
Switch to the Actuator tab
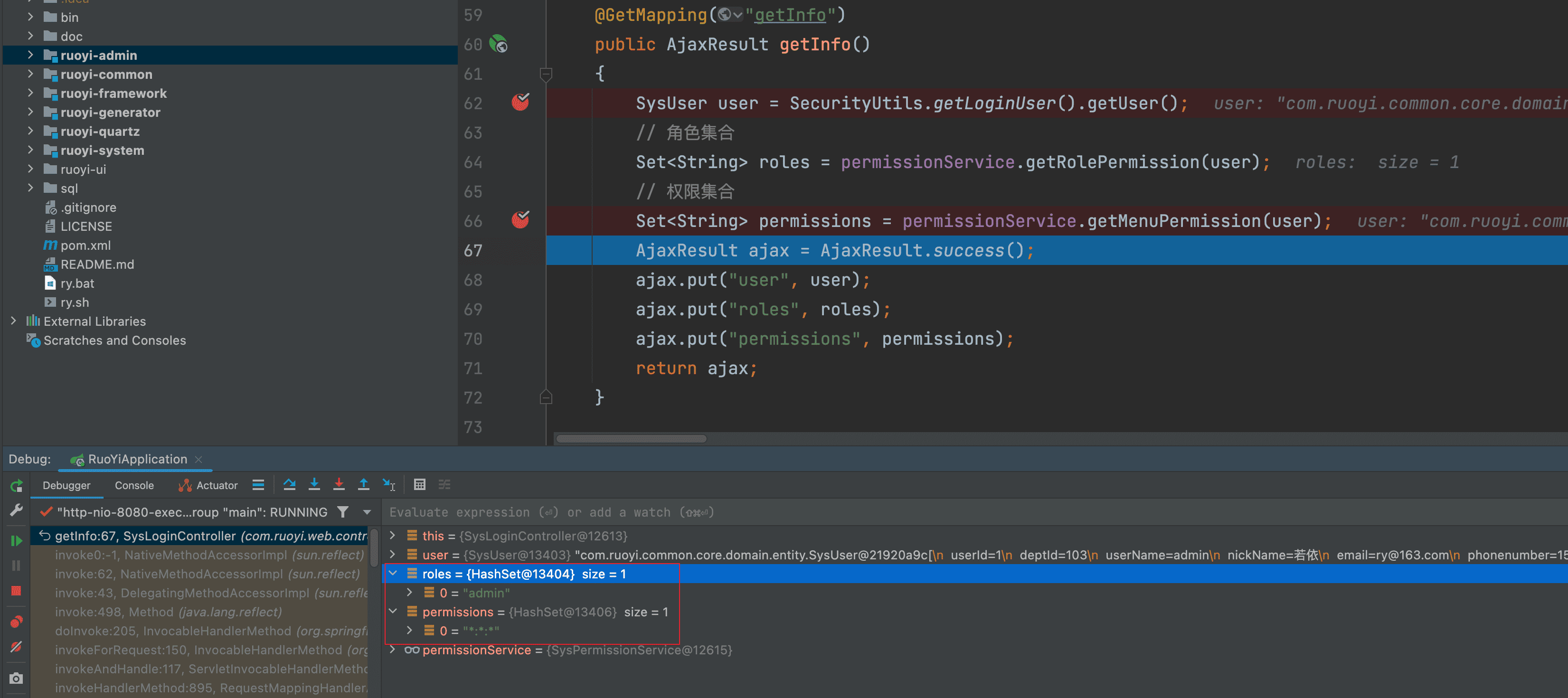click(208, 485)
